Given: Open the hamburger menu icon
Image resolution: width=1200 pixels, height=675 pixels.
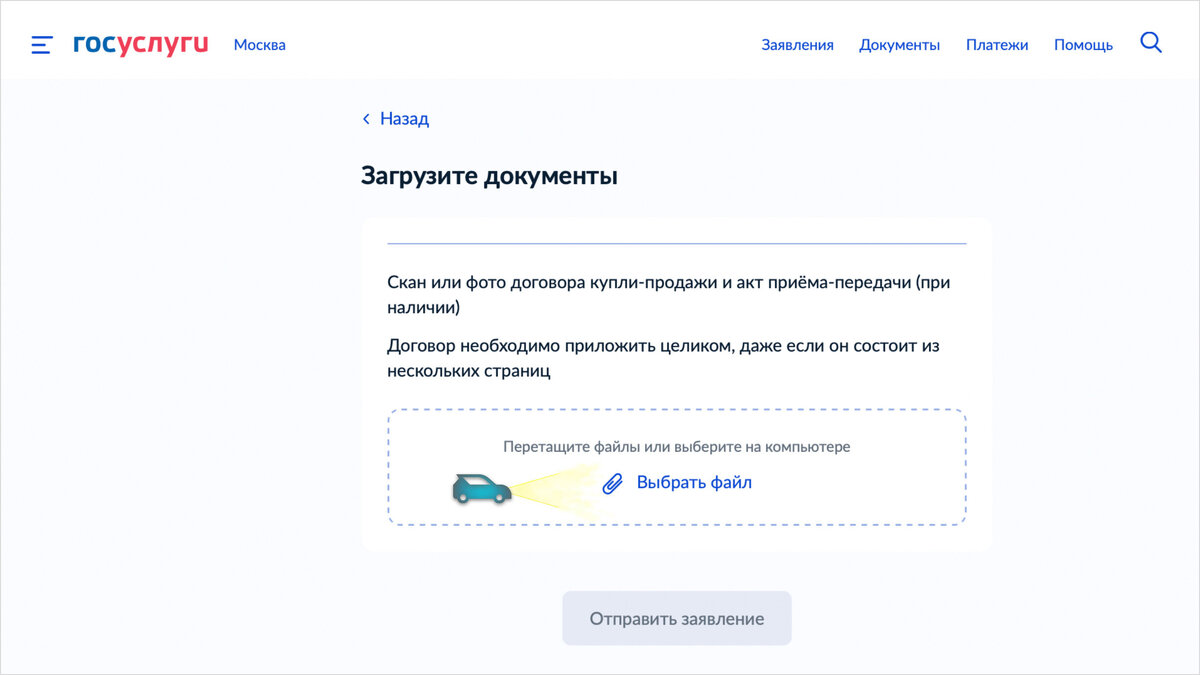Looking at the screenshot, I should 40,44.
